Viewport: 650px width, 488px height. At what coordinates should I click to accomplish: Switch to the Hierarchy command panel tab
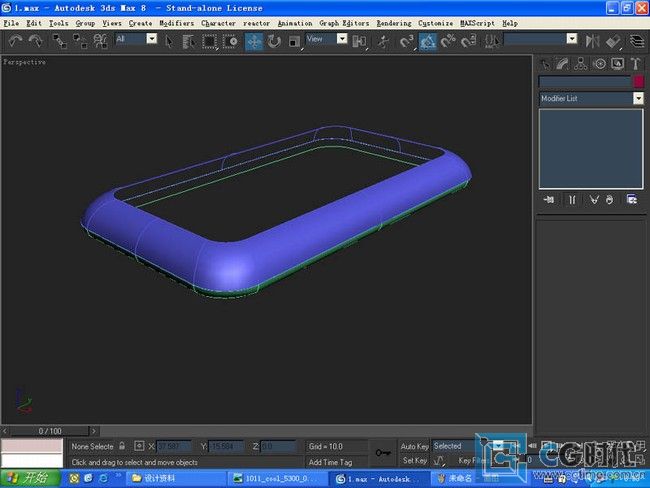581,63
